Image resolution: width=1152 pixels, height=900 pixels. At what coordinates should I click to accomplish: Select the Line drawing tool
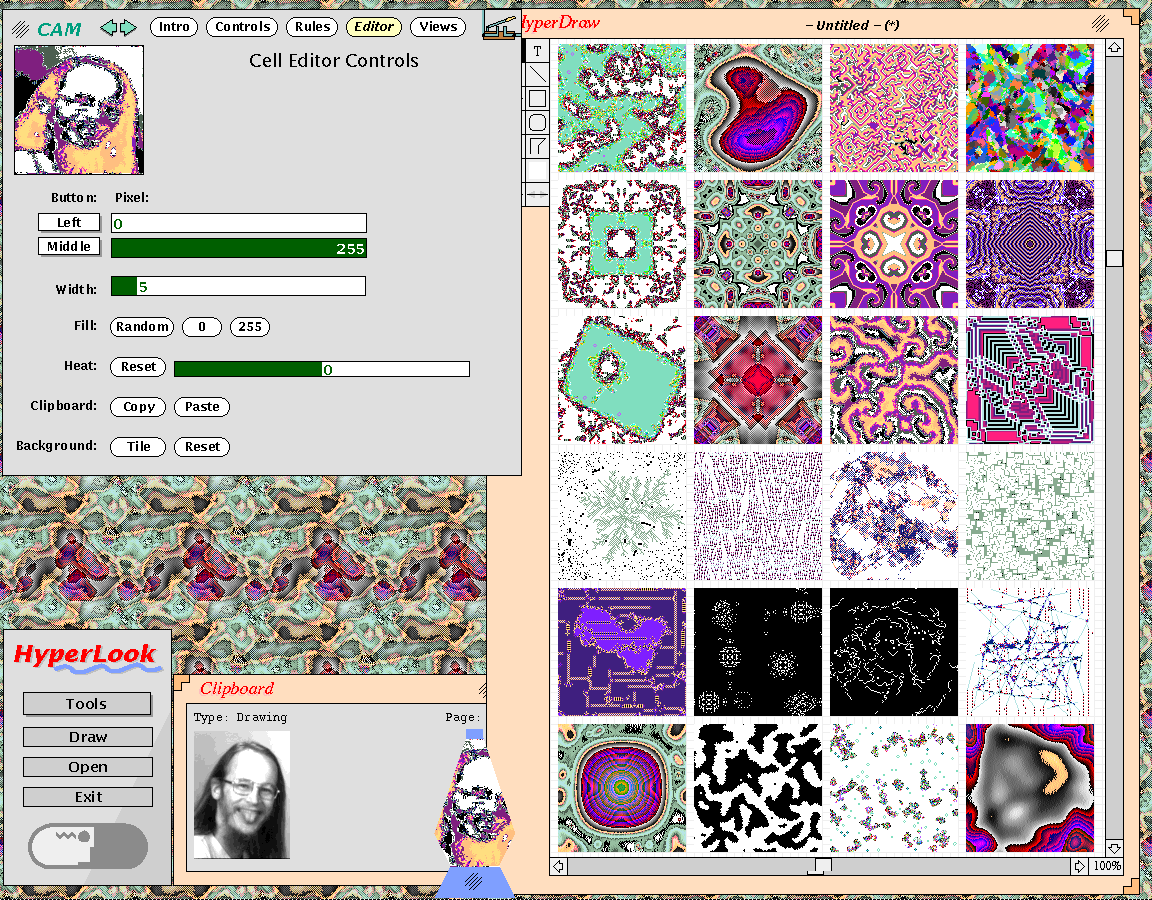537,75
